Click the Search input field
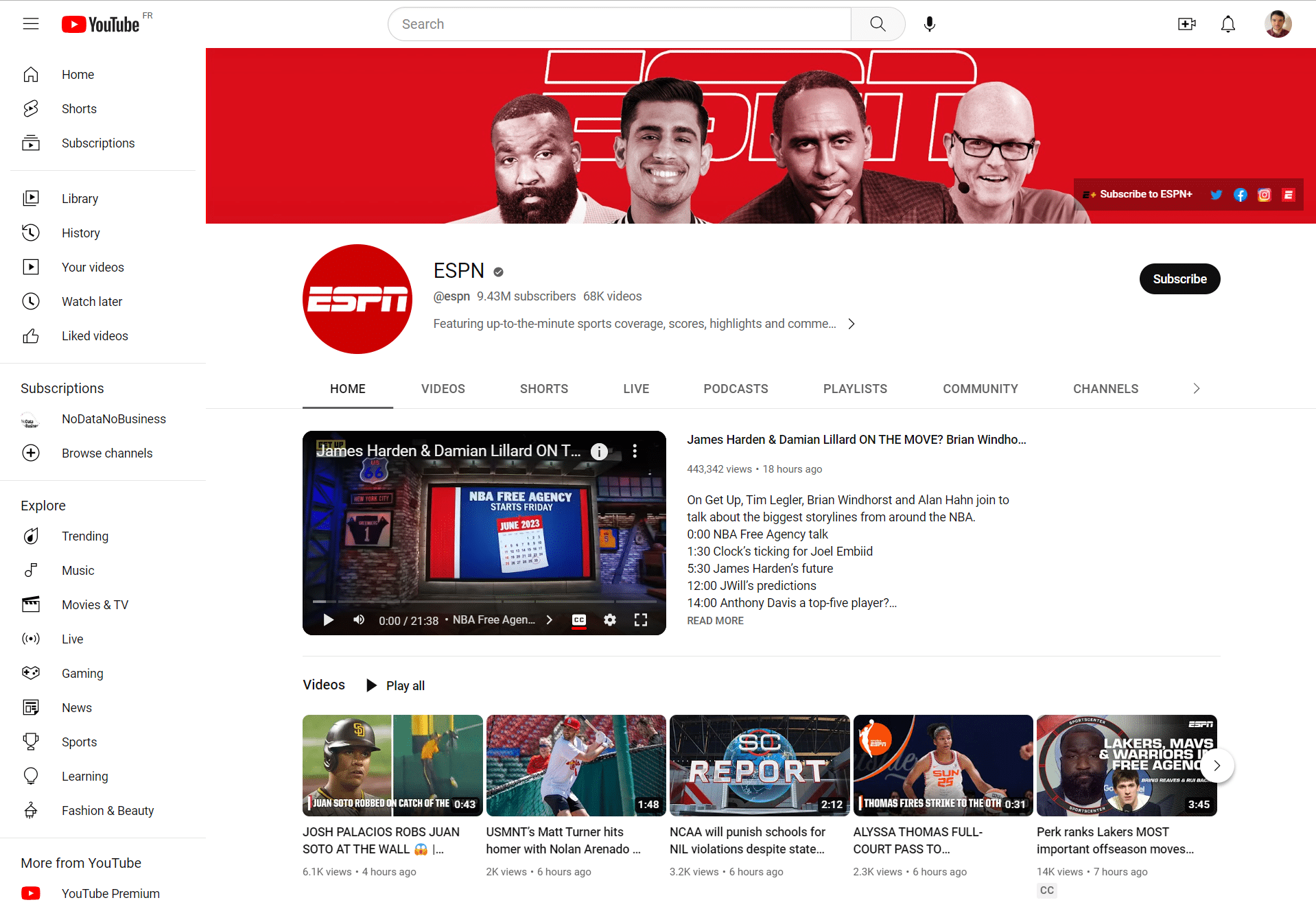 coord(619,24)
